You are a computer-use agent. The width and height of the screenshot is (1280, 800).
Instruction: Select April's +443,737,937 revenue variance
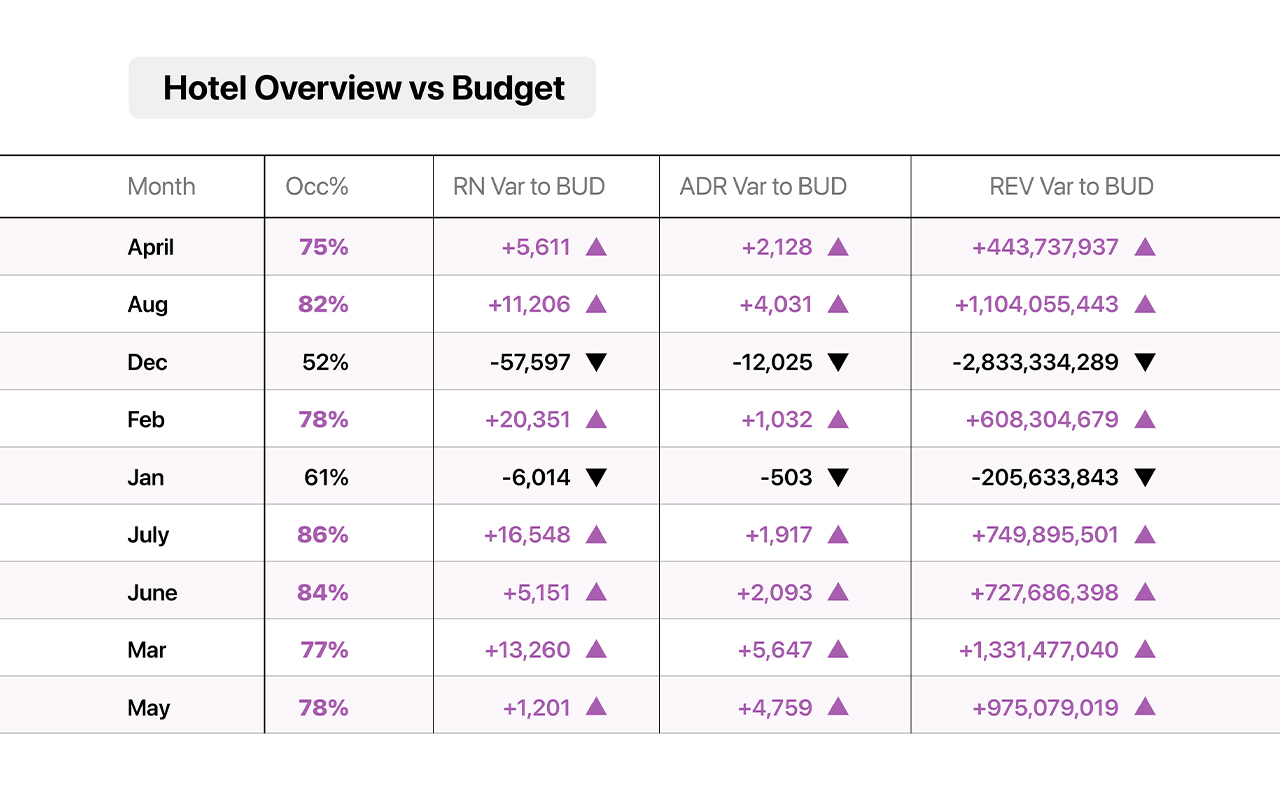1045,247
